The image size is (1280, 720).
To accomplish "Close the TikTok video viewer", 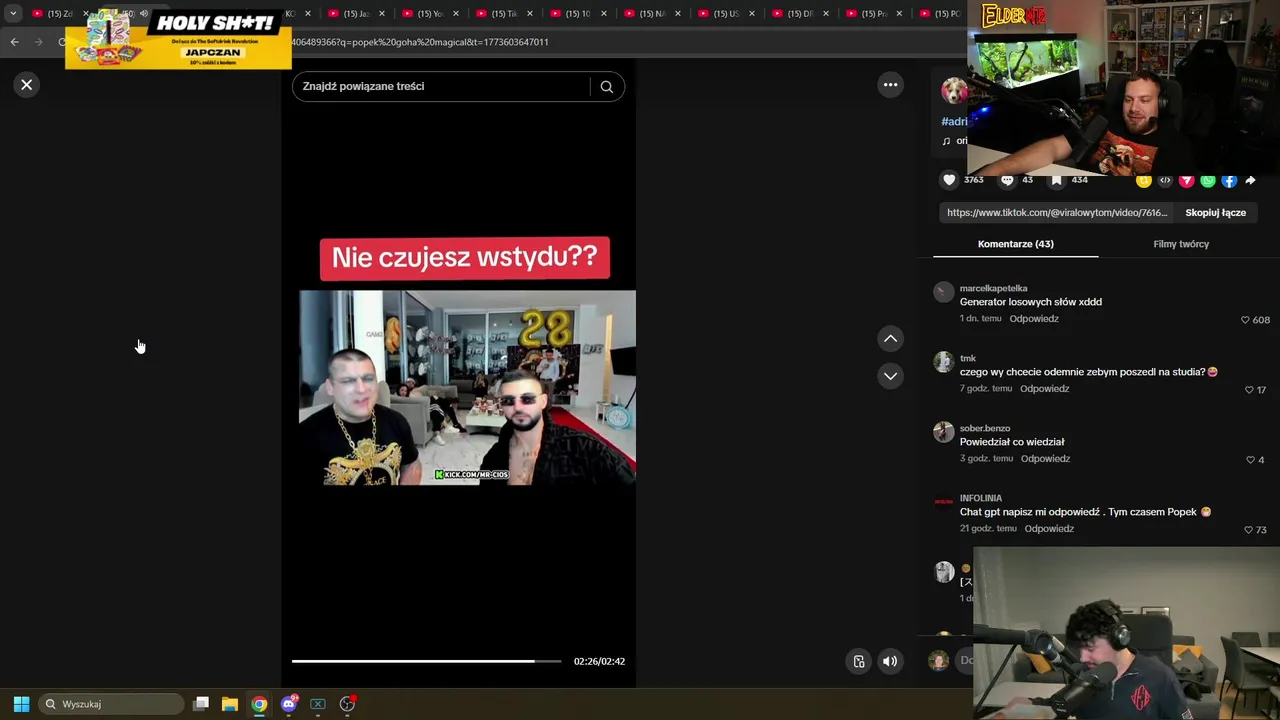I will tap(27, 85).
